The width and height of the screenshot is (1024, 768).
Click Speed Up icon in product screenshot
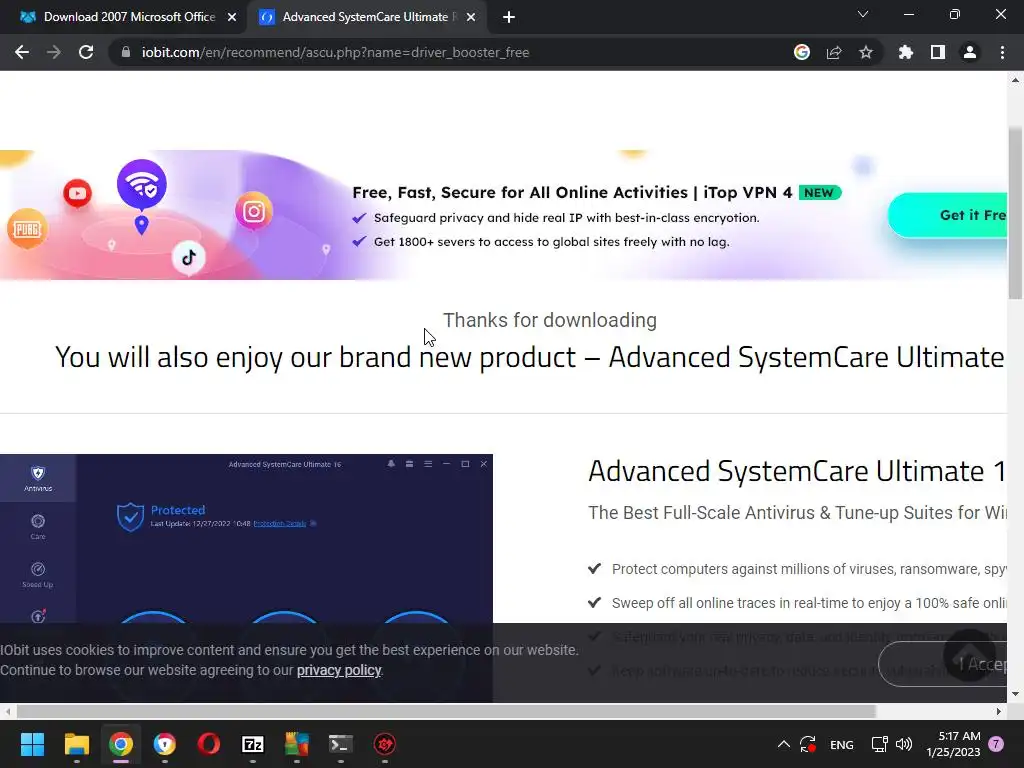point(38,575)
